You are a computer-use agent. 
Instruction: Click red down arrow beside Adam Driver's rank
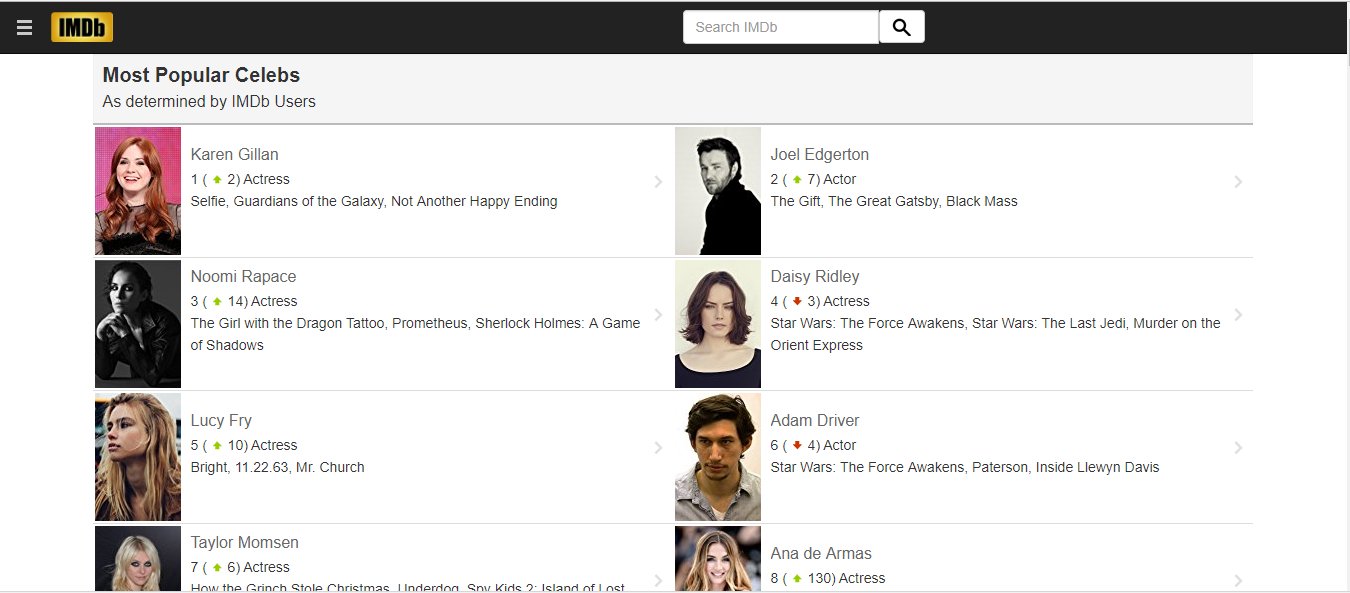pyautogui.click(x=797, y=446)
